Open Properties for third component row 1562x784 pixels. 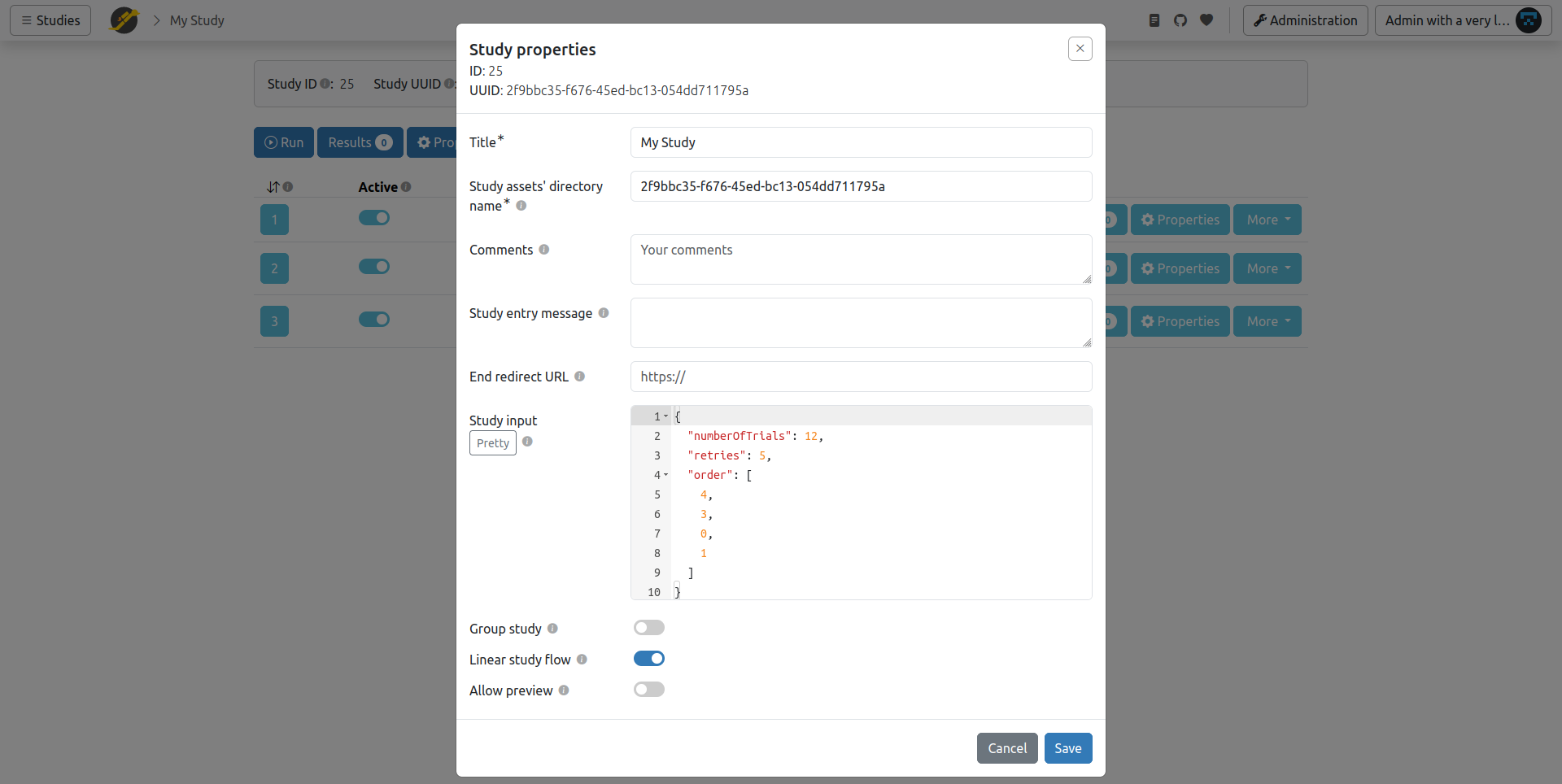click(x=1180, y=321)
